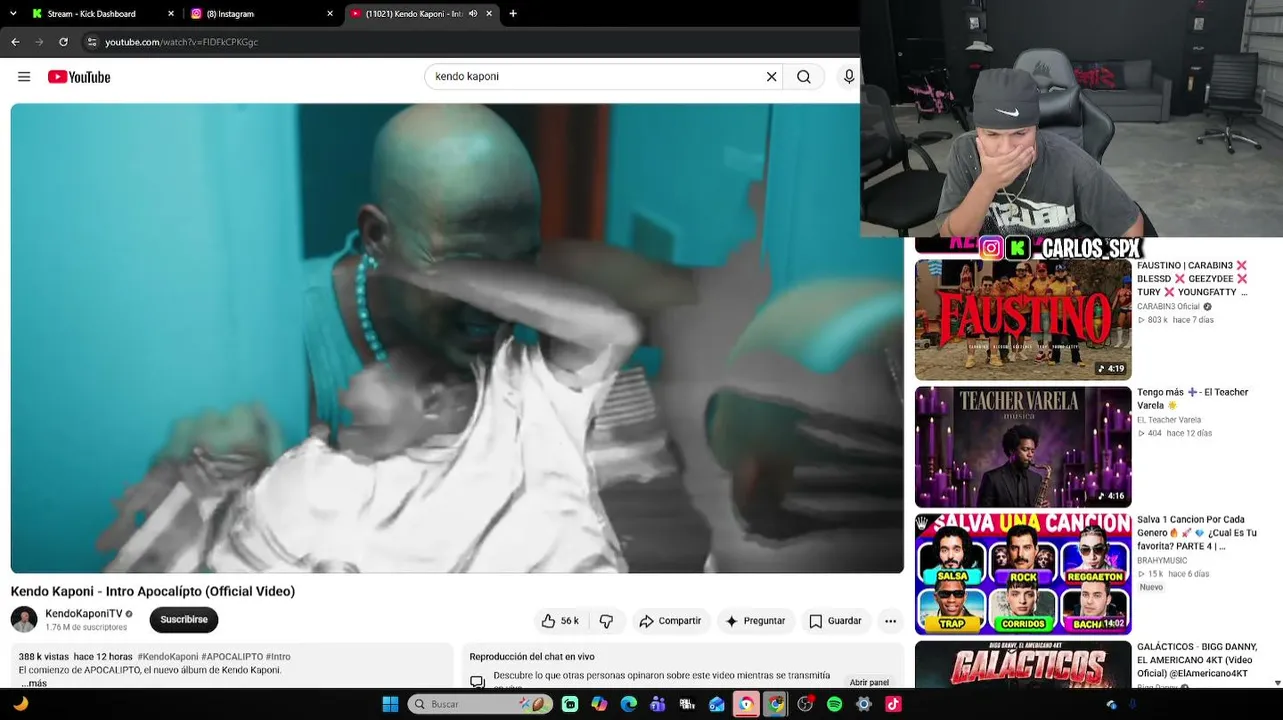Switch to the Instagram tab
The height and width of the screenshot is (720, 1283).
click(262, 14)
